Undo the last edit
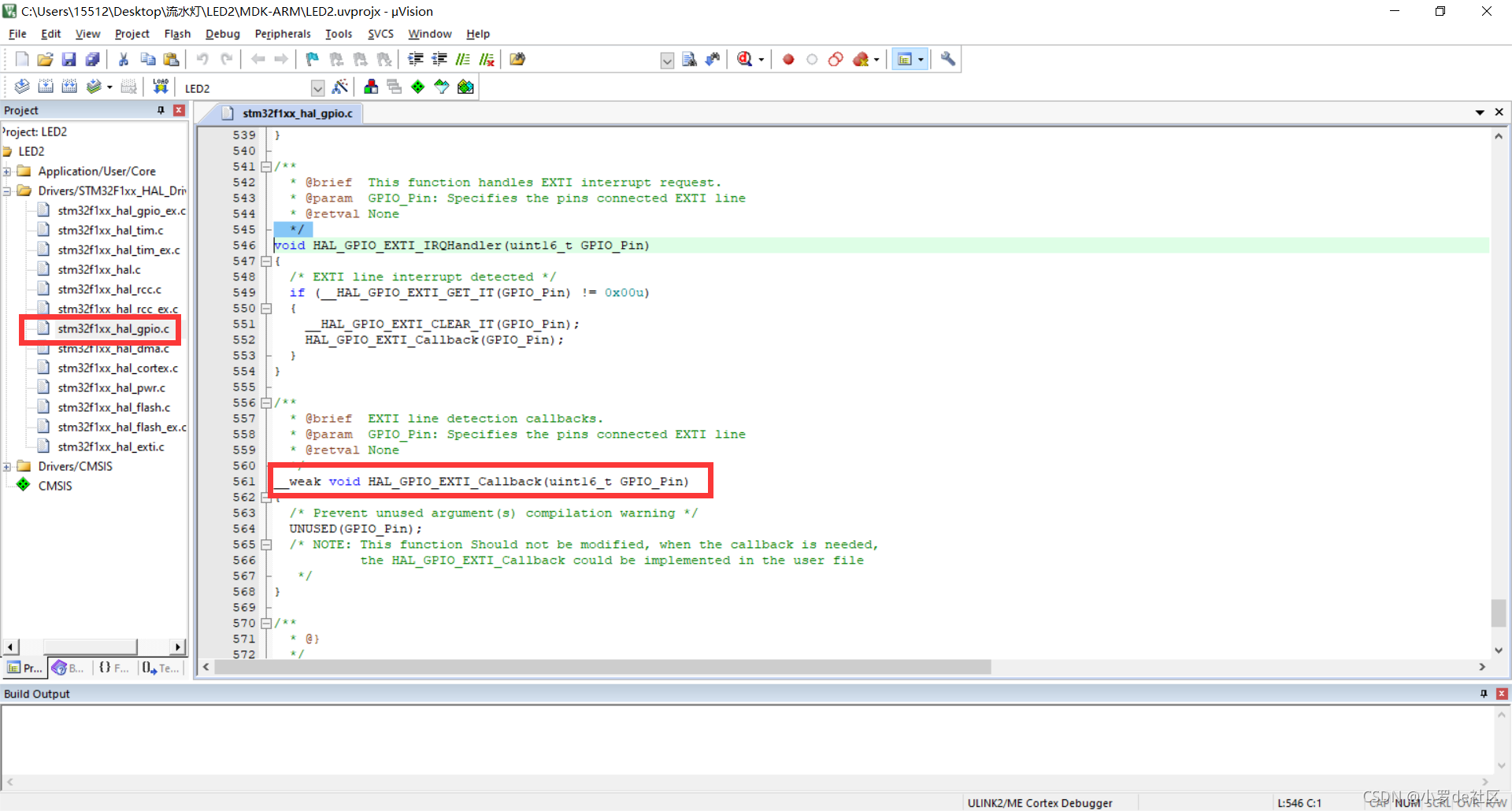This screenshot has height=811, width=1512. pos(202,59)
